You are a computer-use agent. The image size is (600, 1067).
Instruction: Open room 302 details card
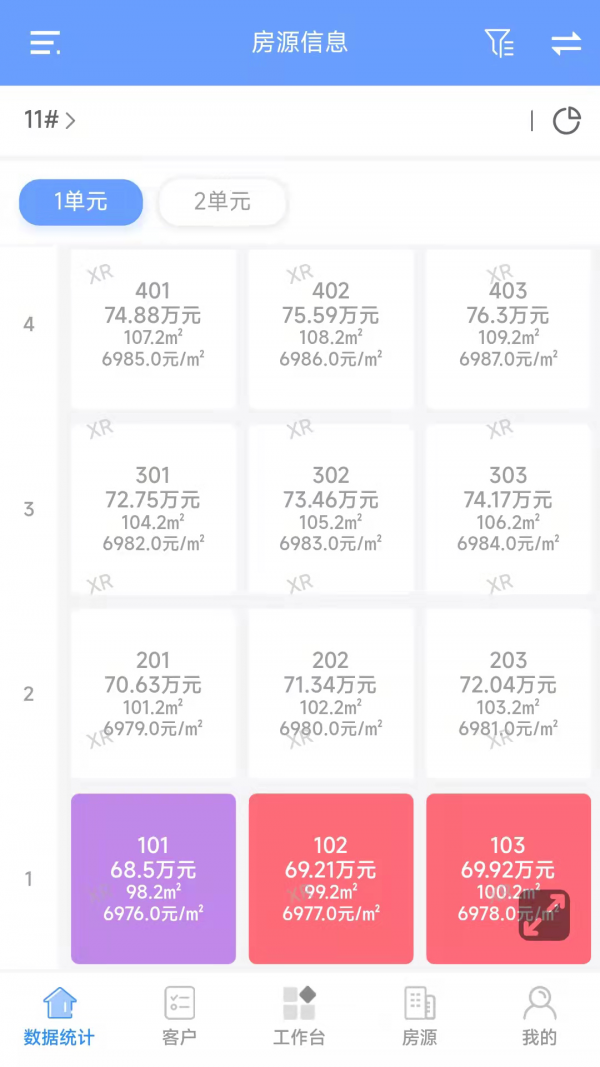coord(331,509)
